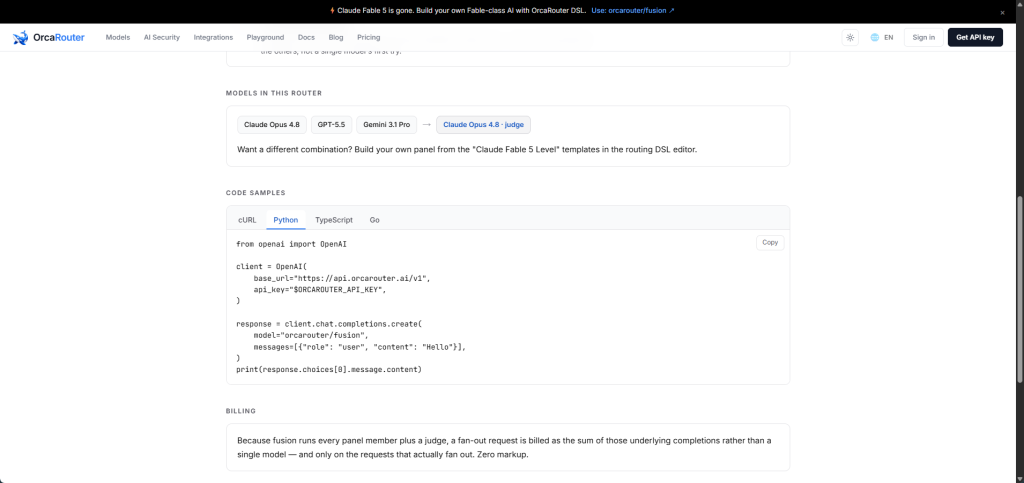Click the 'client = OpenAI(' code line

click(271, 266)
